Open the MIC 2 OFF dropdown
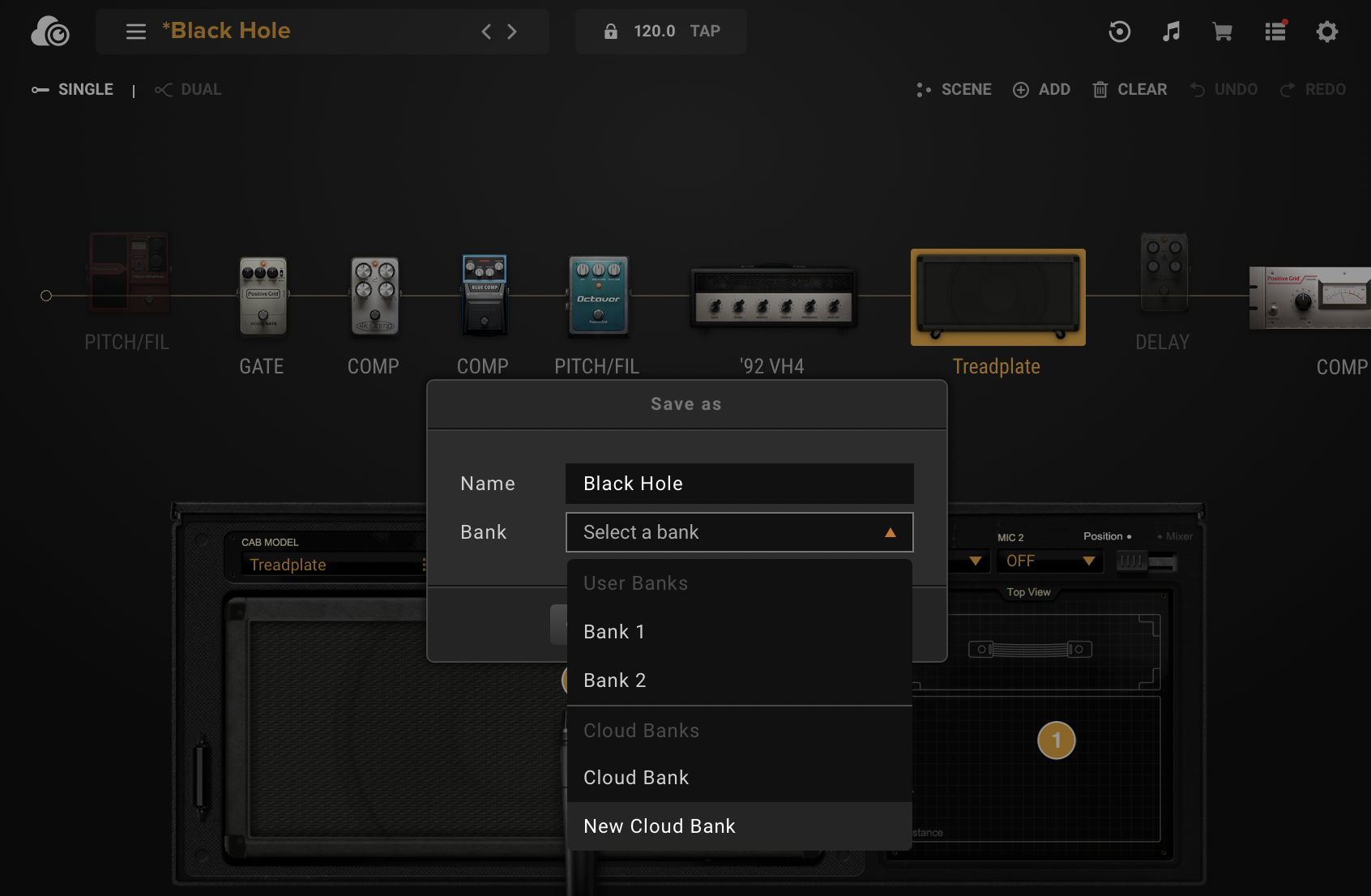 click(1050, 561)
